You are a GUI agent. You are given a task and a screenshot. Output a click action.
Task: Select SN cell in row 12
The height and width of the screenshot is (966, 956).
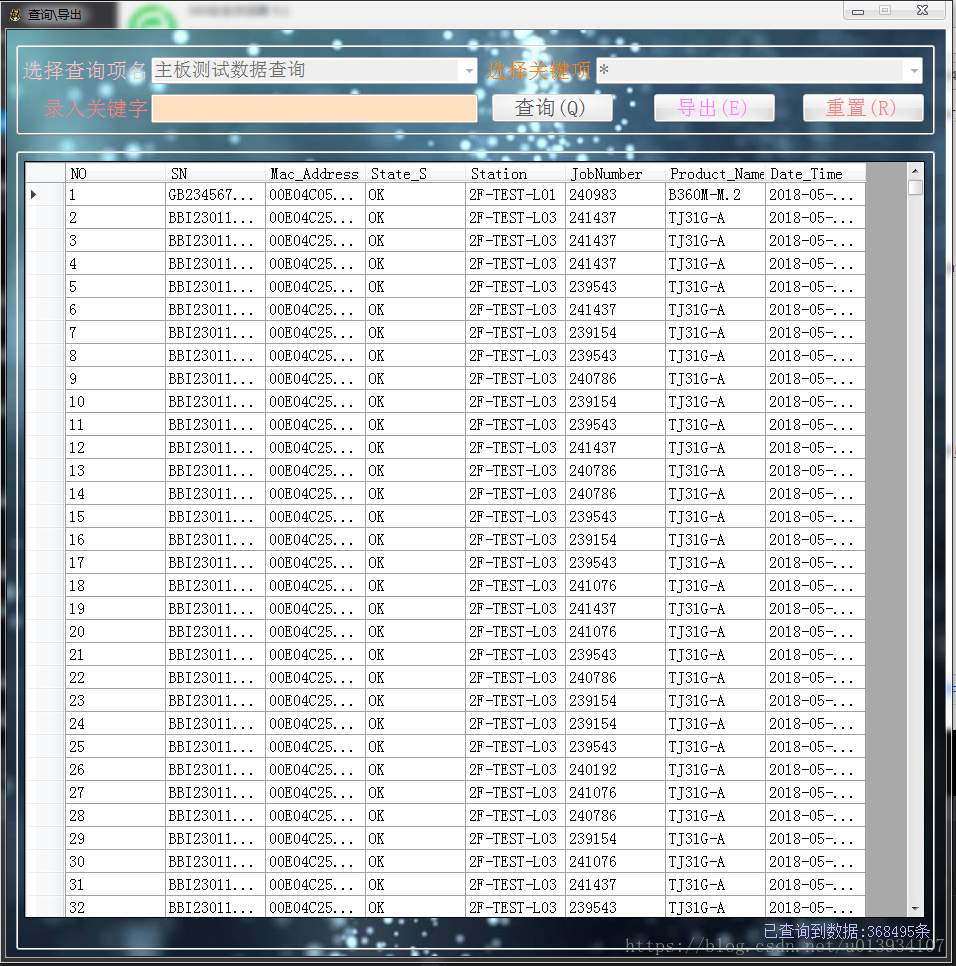tap(216, 448)
